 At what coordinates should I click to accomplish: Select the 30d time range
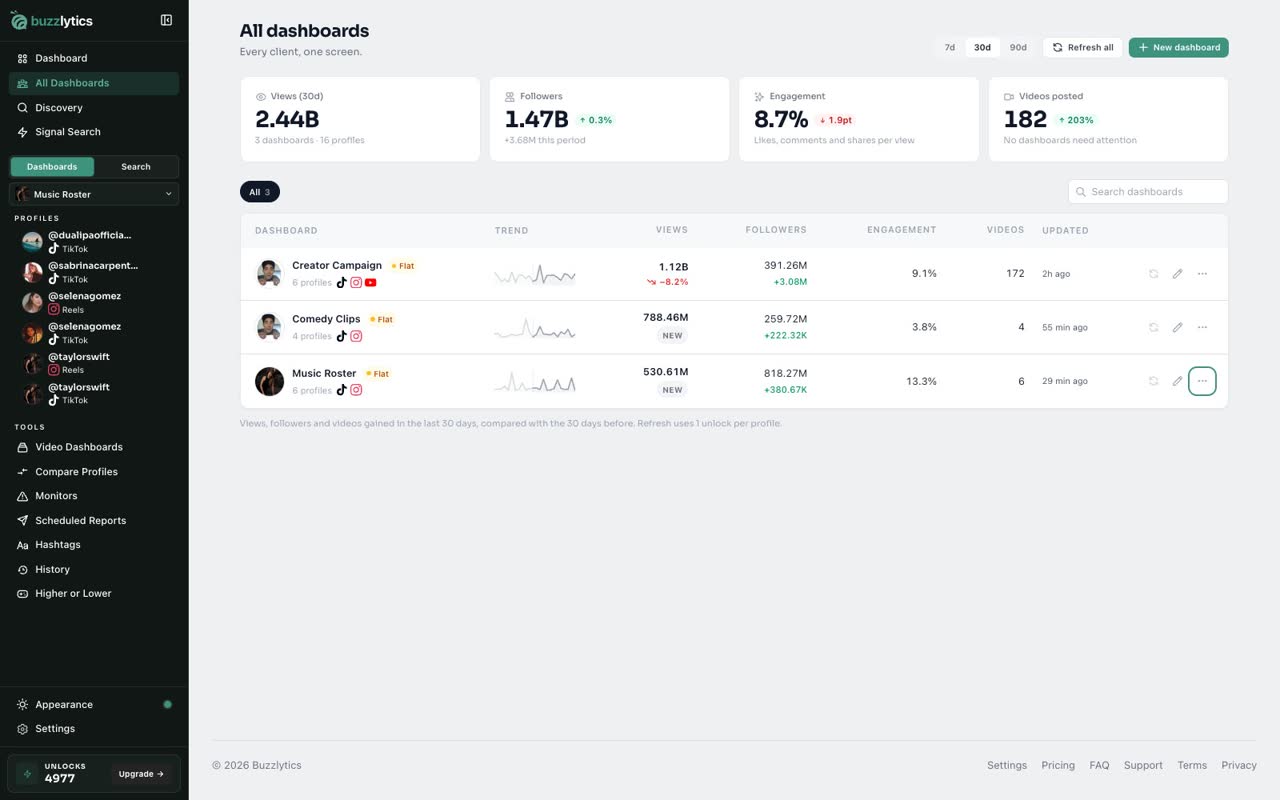click(982, 47)
